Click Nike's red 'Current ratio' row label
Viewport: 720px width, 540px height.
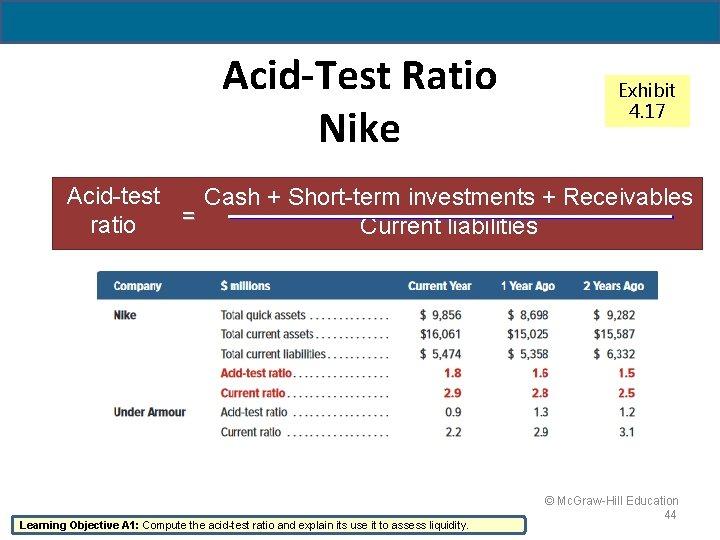tap(253, 393)
